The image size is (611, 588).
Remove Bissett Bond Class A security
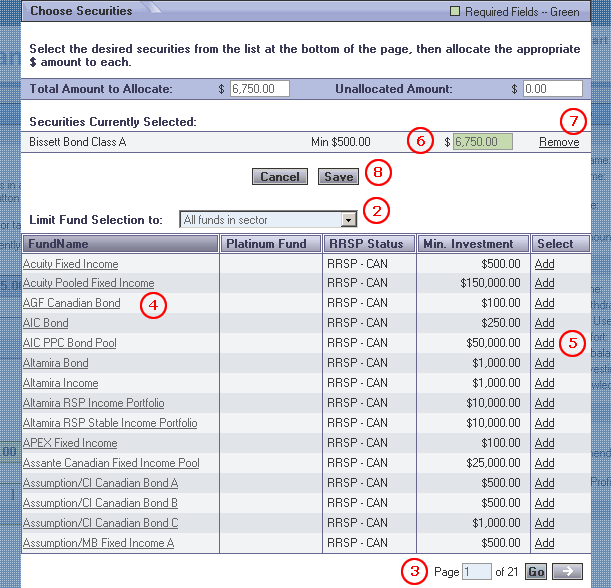(558, 142)
